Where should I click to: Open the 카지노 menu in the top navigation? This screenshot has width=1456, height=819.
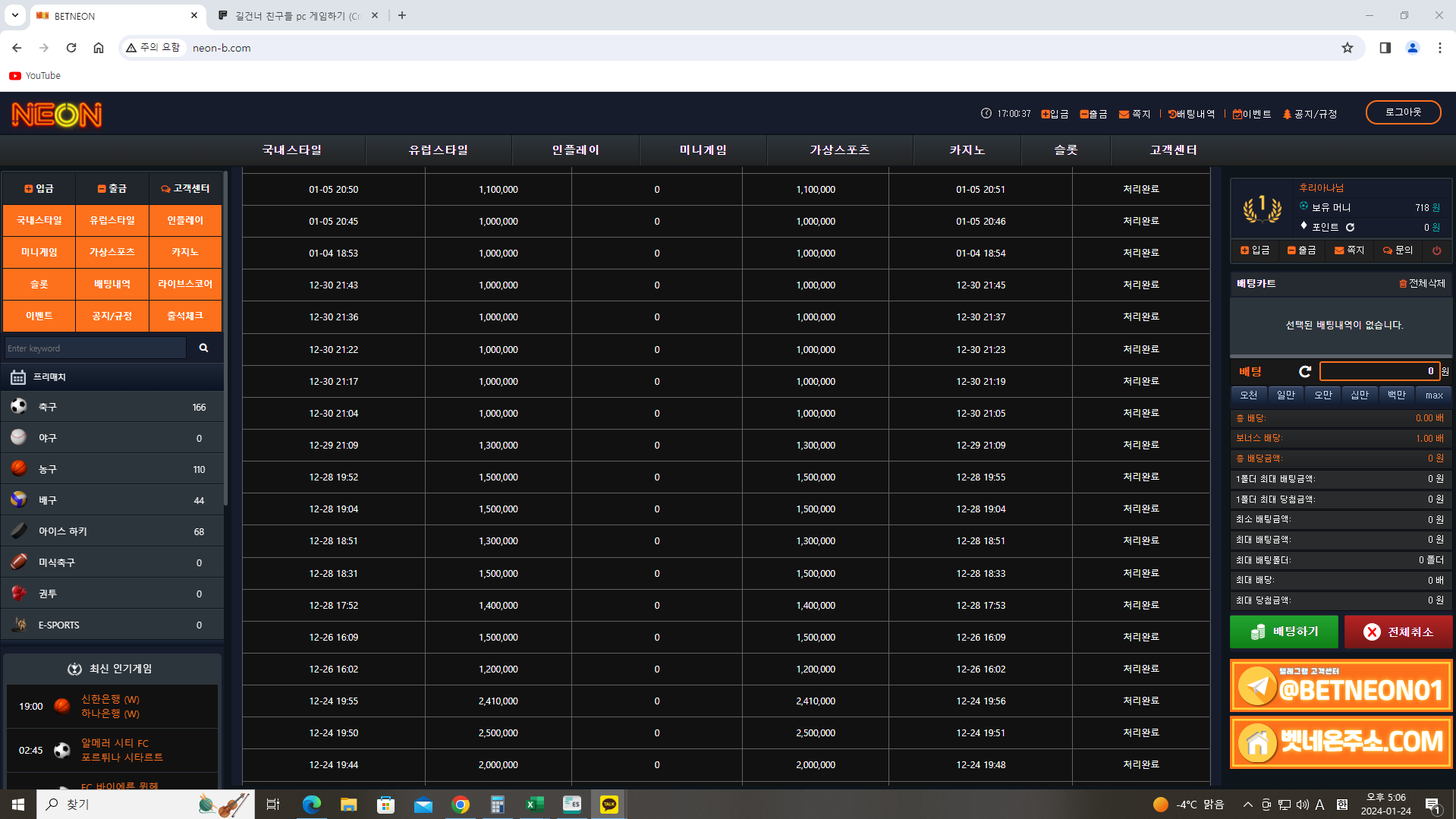tap(967, 150)
